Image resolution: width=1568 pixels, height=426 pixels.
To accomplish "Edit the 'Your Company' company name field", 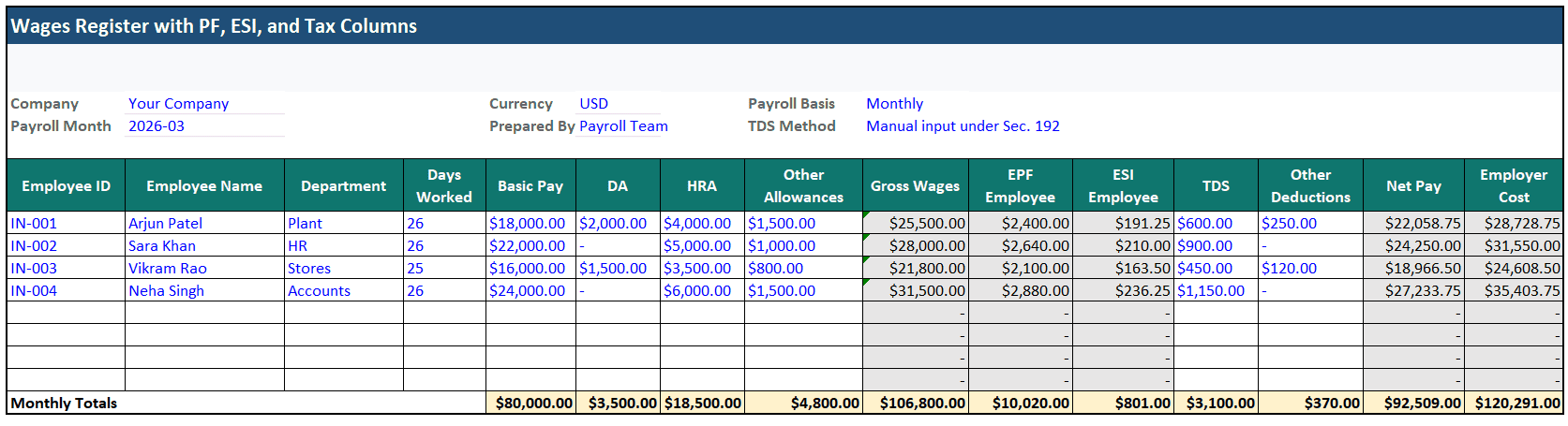I will pyautogui.click(x=205, y=103).
